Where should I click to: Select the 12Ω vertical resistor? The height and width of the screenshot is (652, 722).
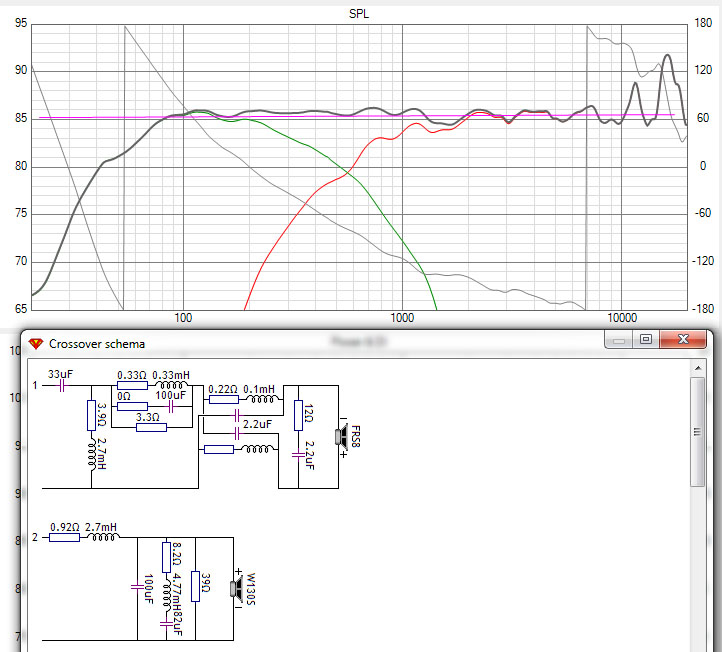click(x=298, y=415)
